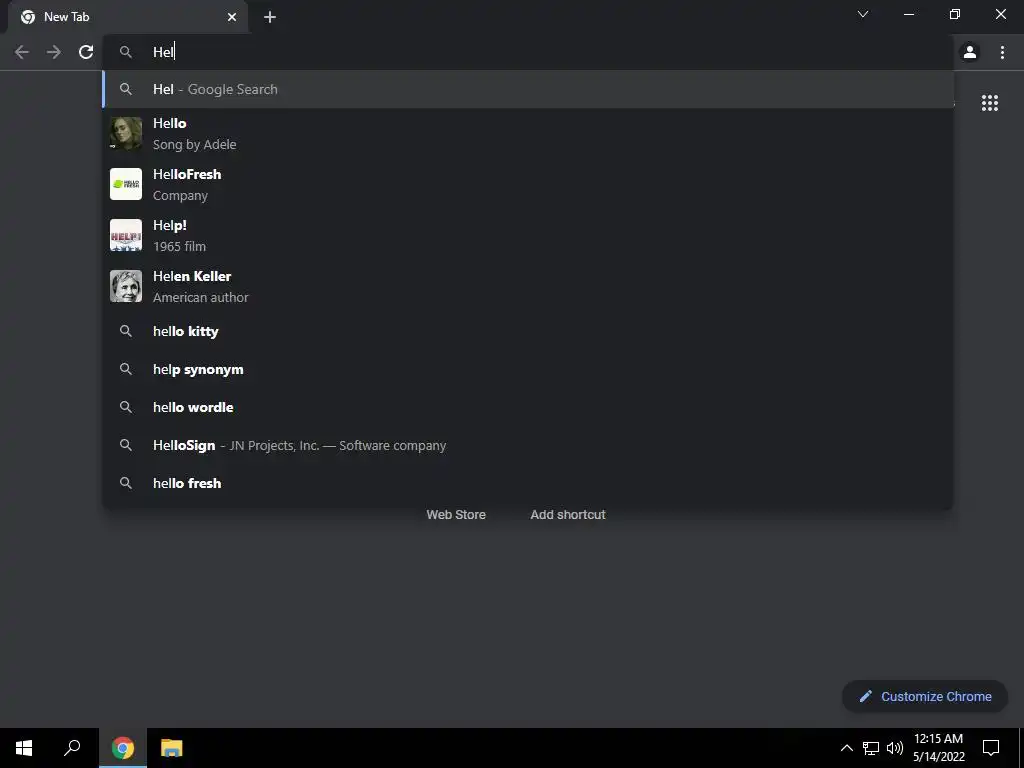Click magnifier icon beside 'help synonym'
1024x768 pixels.
click(x=126, y=369)
